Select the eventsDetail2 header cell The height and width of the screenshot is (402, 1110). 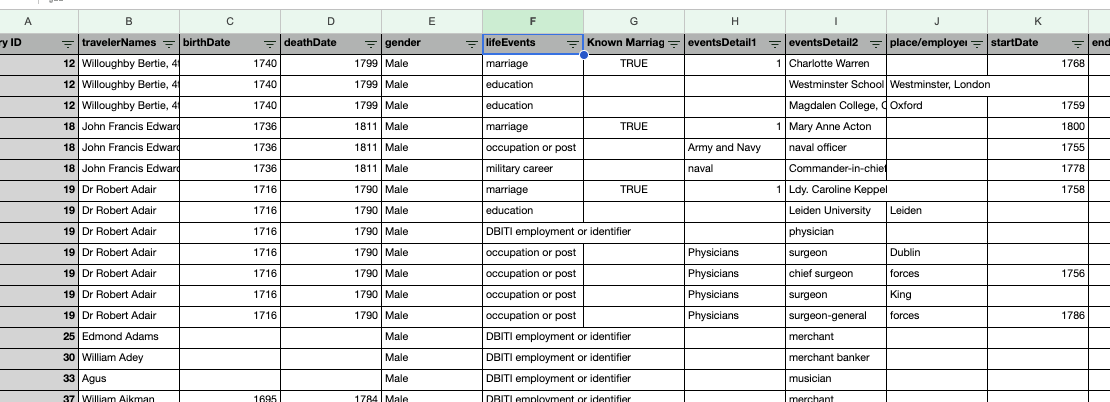pyautogui.click(x=835, y=43)
